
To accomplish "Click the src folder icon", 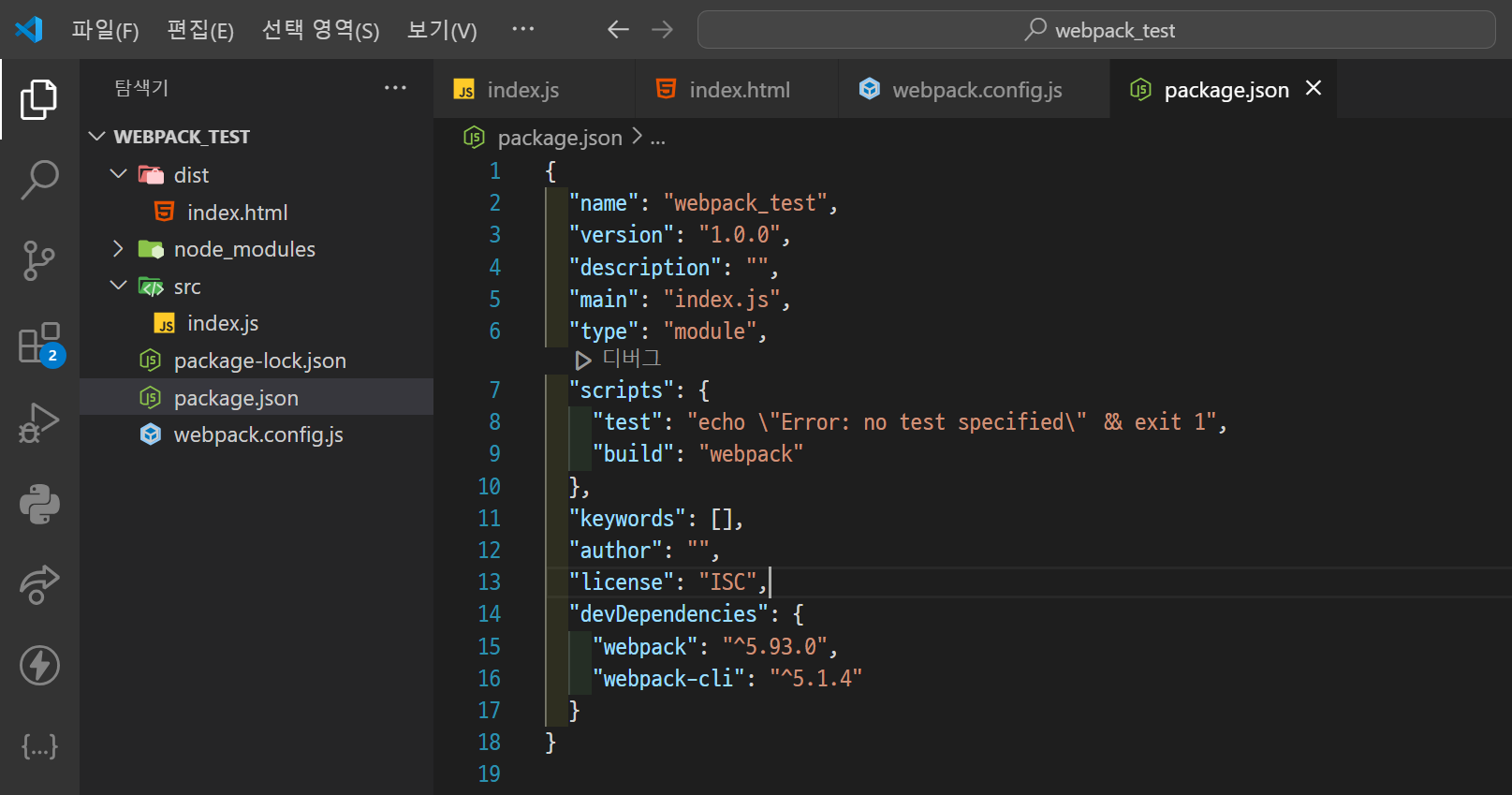I will tap(151, 287).
